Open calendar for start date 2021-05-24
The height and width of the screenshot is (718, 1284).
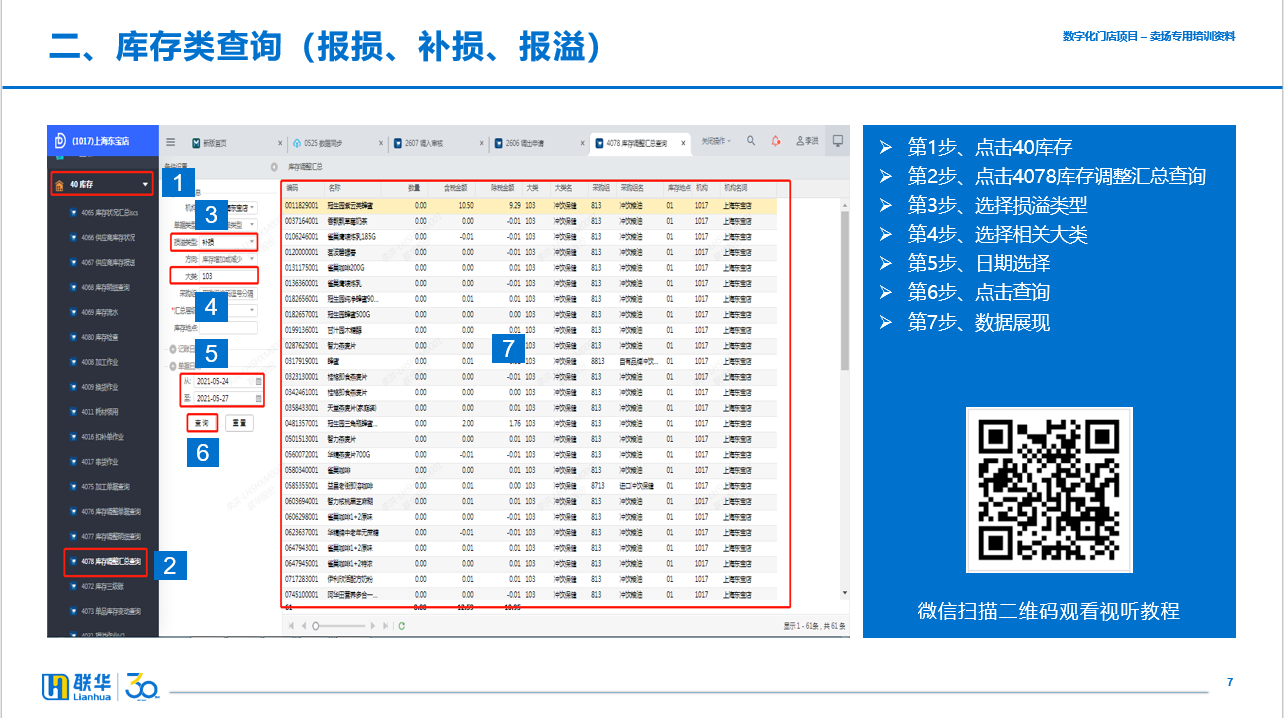click(x=259, y=381)
